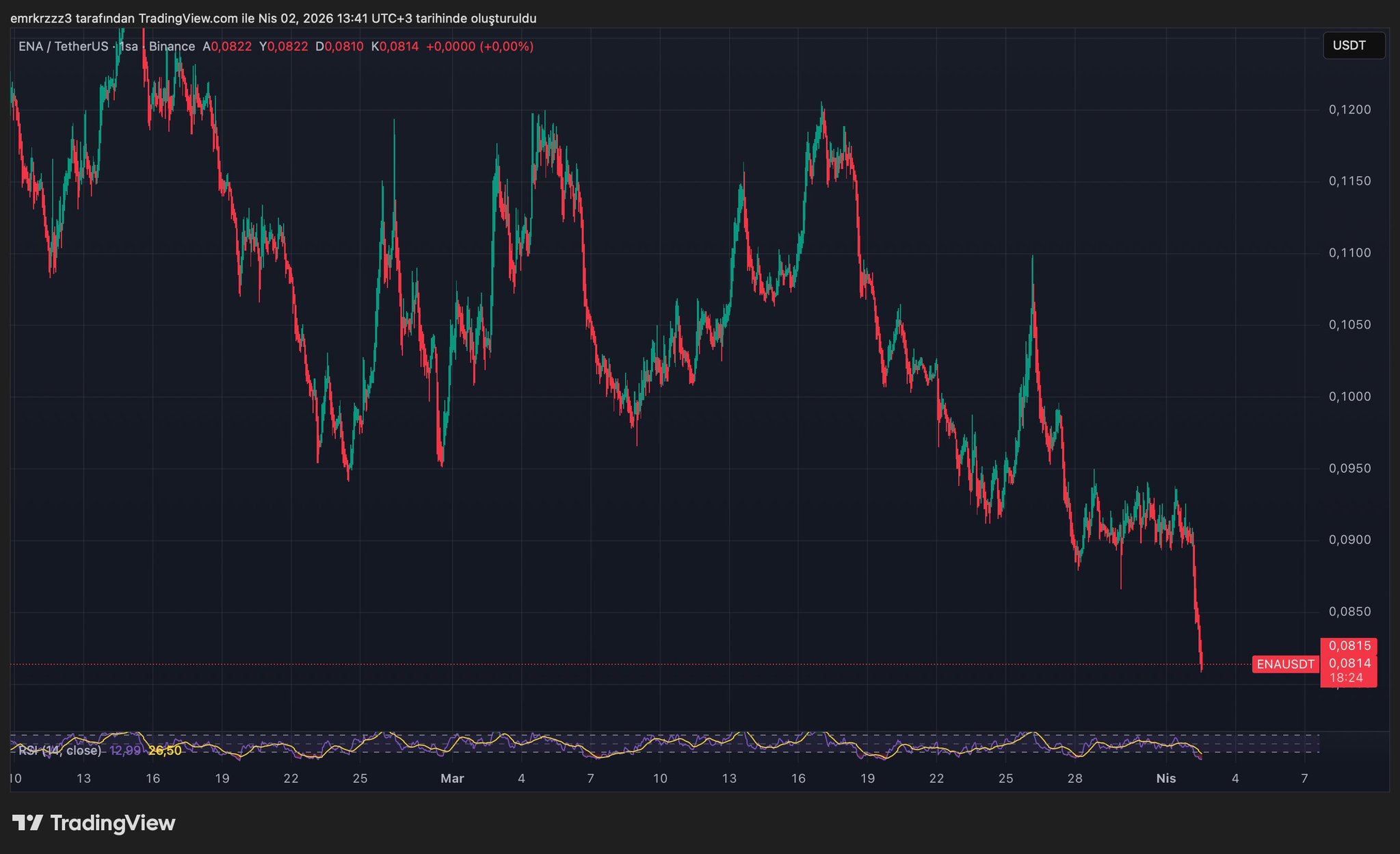Screen dimensions: 1400x854
Task: Click the Binance exchange label
Action: (x=172, y=47)
